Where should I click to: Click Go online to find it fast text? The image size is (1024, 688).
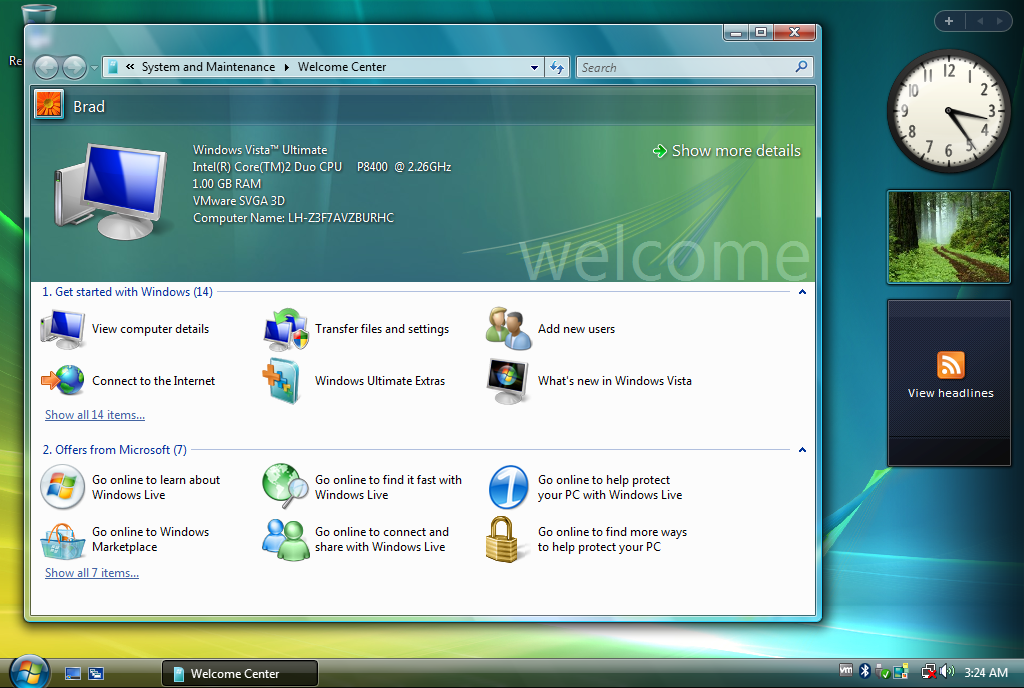(388, 487)
